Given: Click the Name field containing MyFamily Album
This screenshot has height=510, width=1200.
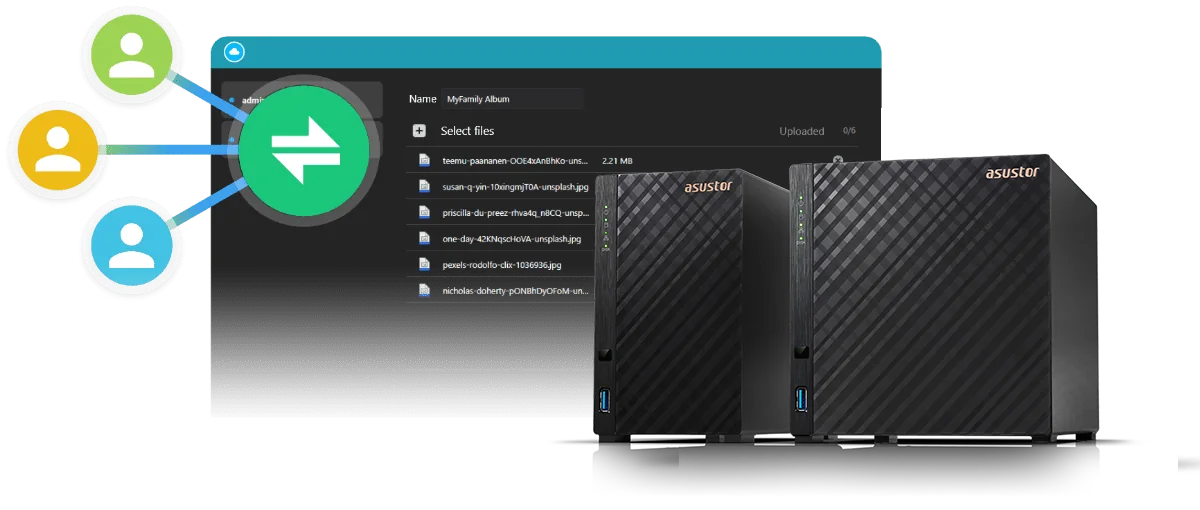Looking at the screenshot, I should (x=512, y=99).
